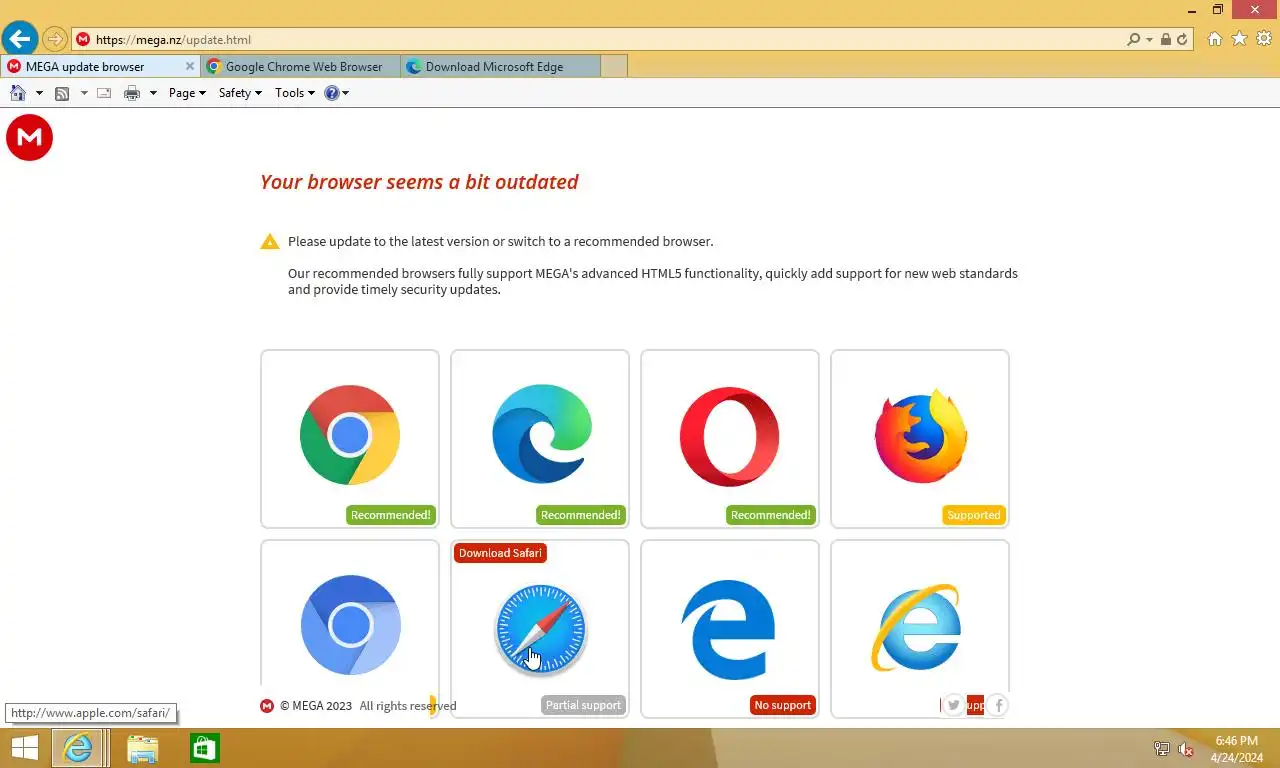Image resolution: width=1280 pixels, height=768 pixels.
Task: Open the Home icon at the top right
Action: pyautogui.click(x=1215, y=39)
